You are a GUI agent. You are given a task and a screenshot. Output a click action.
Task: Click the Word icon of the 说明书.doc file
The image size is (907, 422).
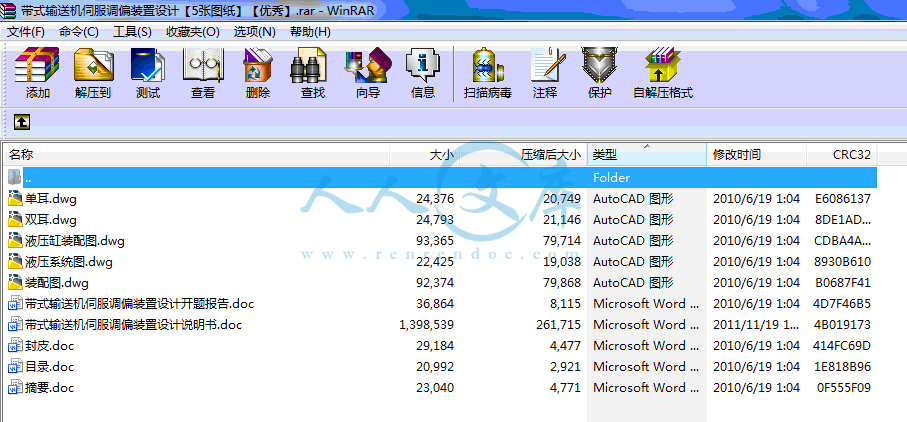15,324
